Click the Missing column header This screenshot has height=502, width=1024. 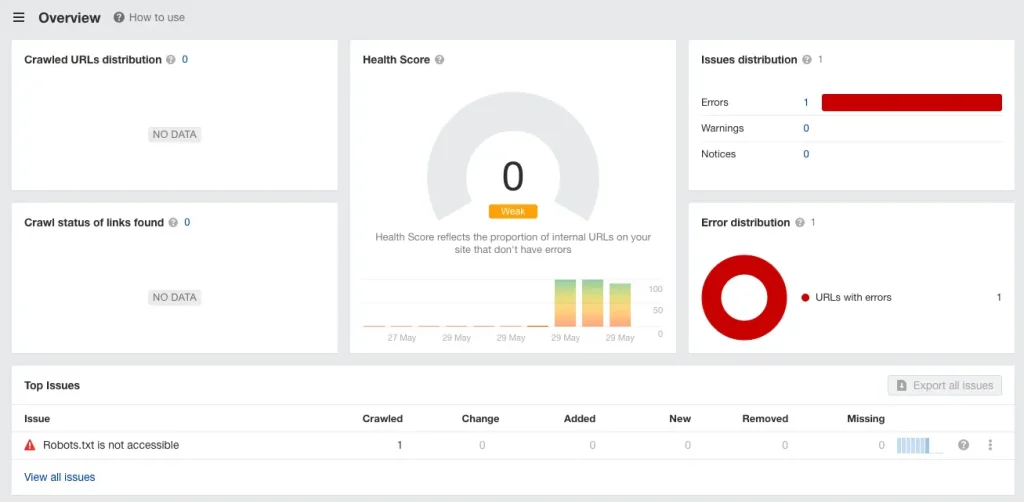[866, 419]
